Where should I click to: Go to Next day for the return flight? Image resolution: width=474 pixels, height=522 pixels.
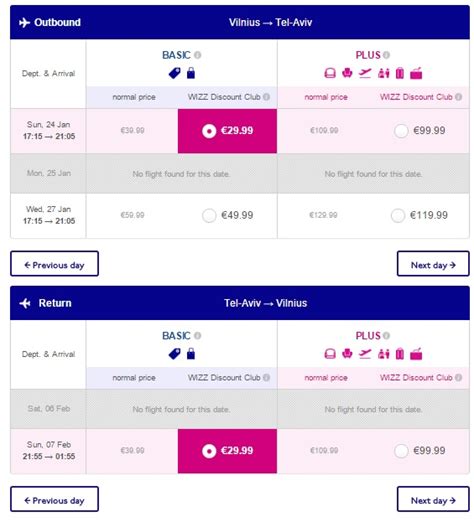pos(433,499)
